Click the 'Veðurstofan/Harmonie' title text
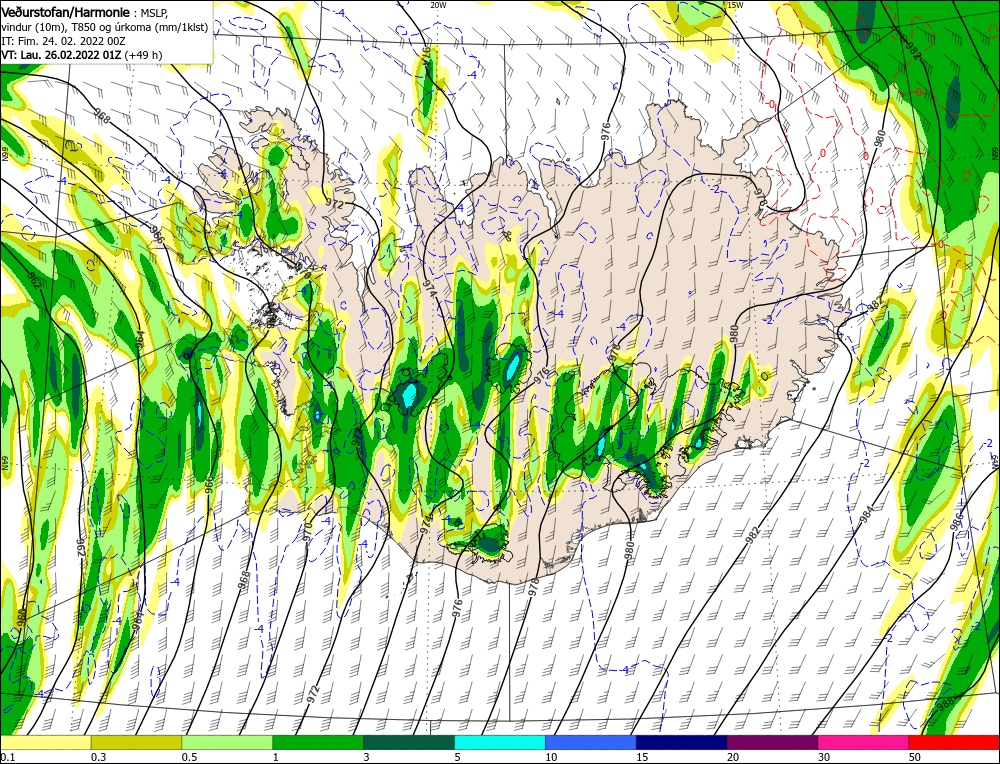This screenshot has width=1000, height=764. coord(66,12)
